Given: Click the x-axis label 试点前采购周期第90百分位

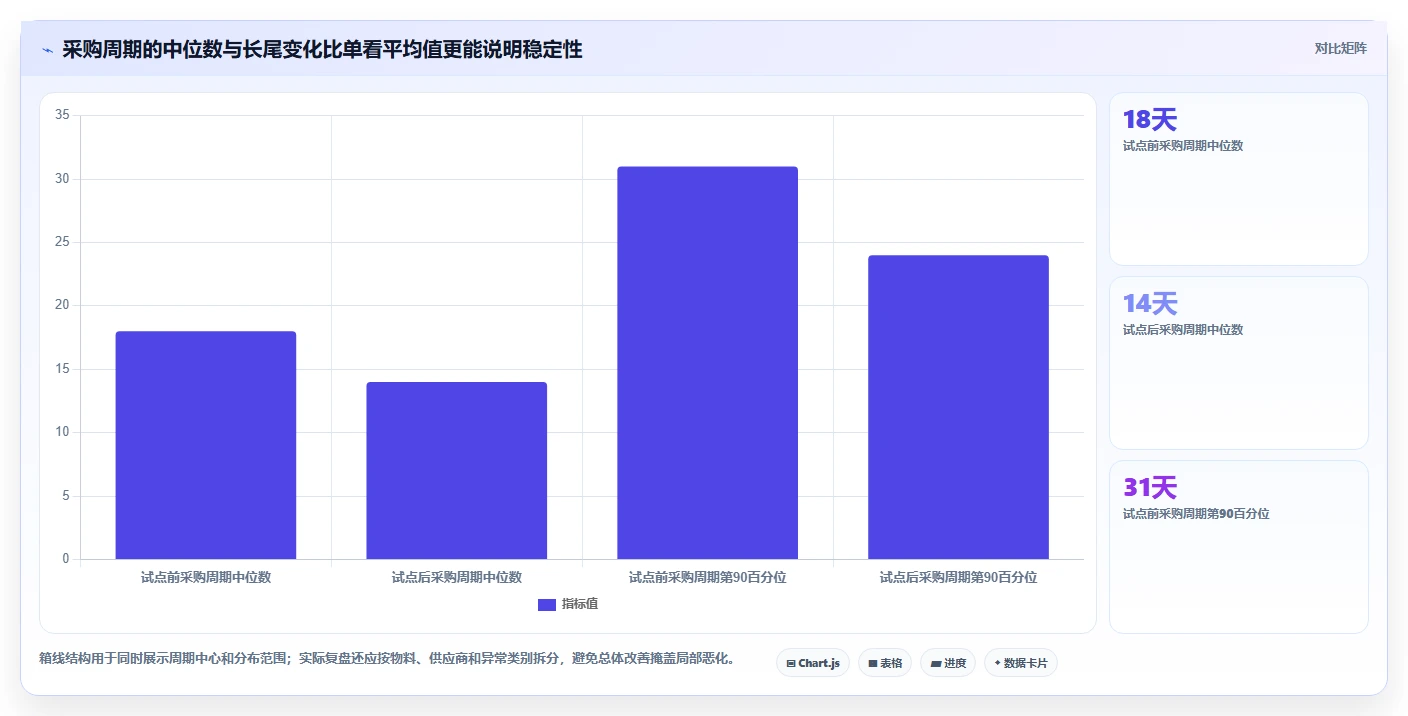Looking at the screenshot, I should tap(707, 577).
